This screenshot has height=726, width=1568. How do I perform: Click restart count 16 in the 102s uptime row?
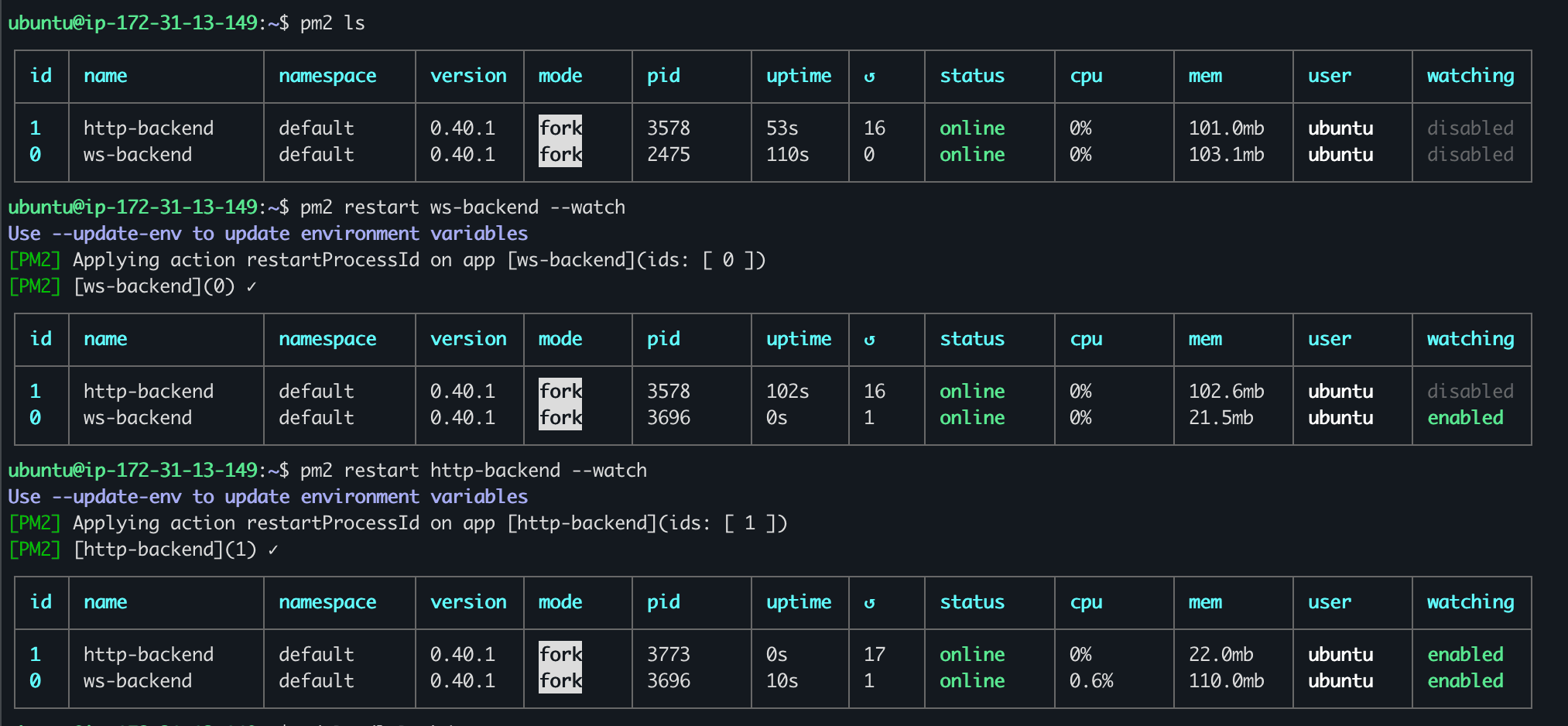pyautogui.click(x=875, y=391)
